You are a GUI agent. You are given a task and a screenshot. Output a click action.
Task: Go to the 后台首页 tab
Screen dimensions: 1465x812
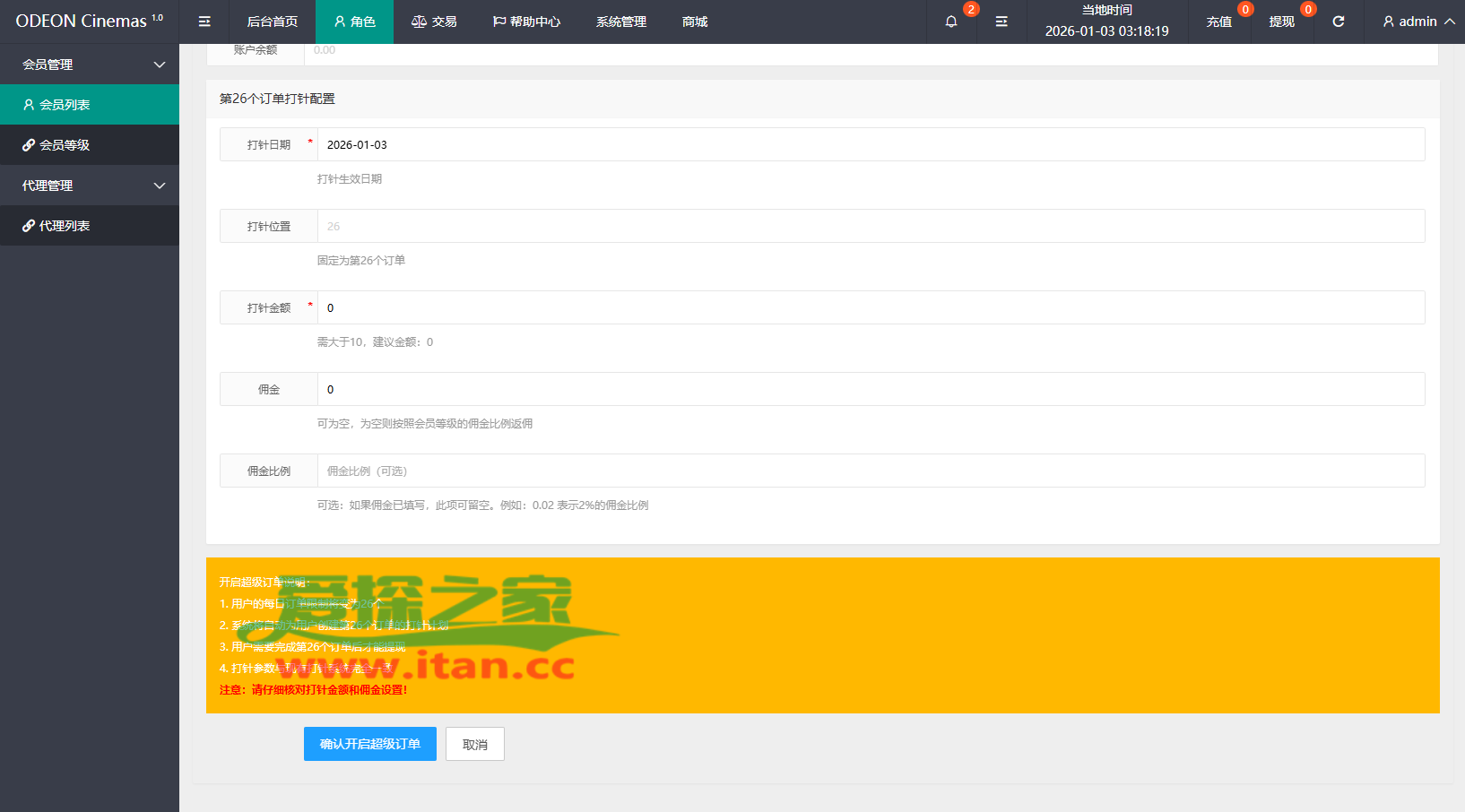click(273, 22)
